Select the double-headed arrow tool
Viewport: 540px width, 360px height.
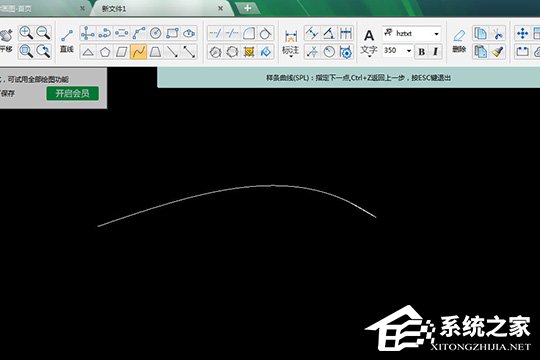[189, 52]
